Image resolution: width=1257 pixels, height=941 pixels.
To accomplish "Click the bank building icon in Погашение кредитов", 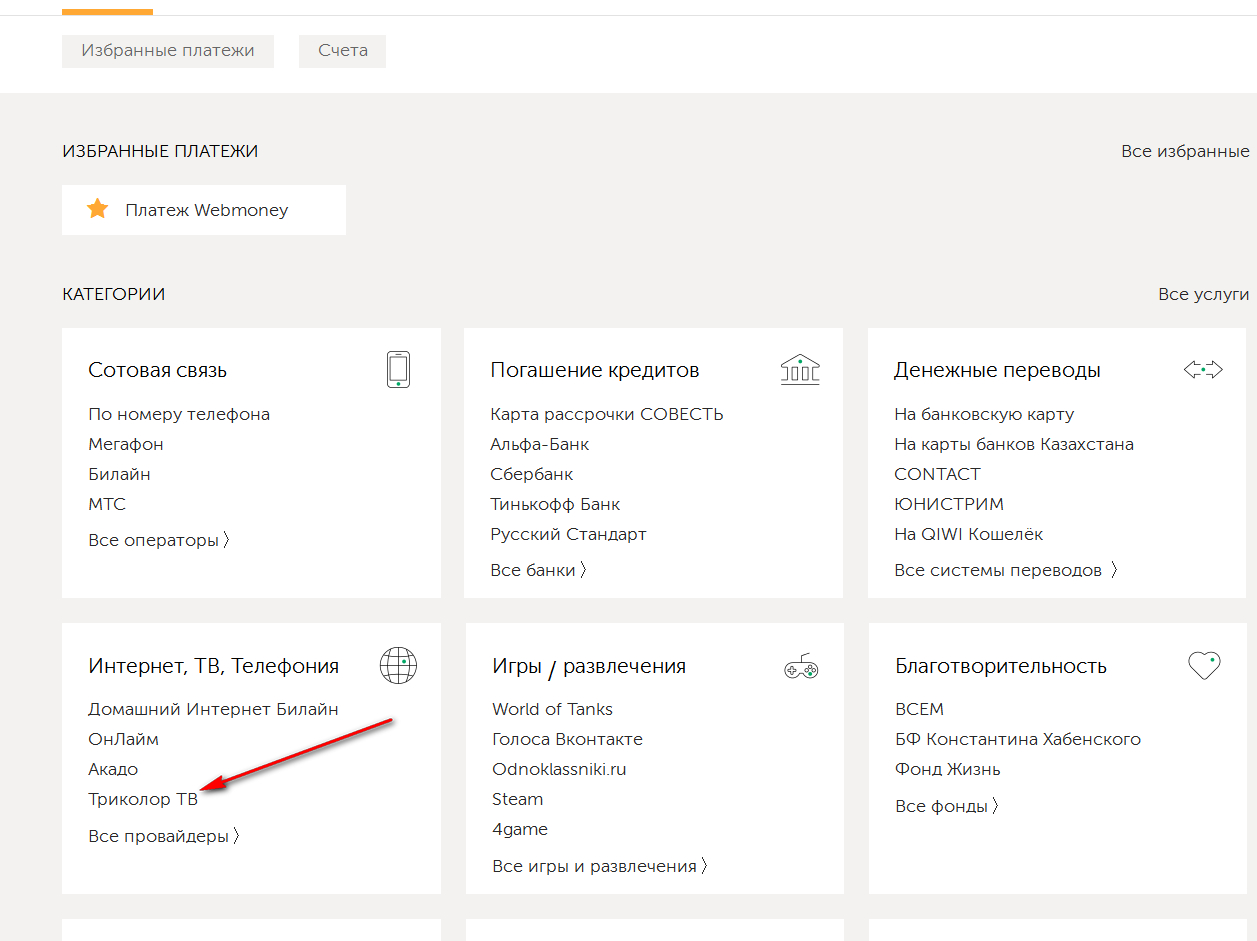I will click(x=799, y=369).
